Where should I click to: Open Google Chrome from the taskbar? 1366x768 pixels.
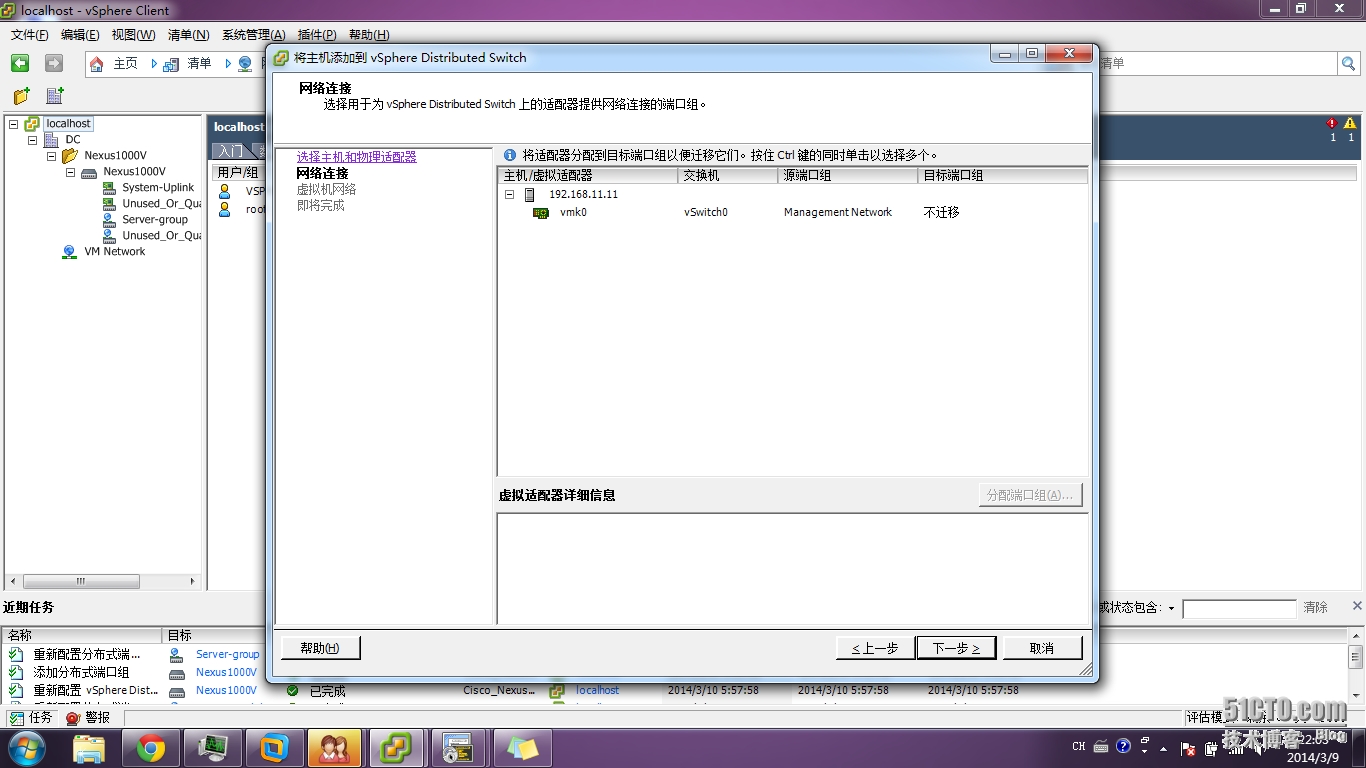pyautogui.click(x=151, y=748)
